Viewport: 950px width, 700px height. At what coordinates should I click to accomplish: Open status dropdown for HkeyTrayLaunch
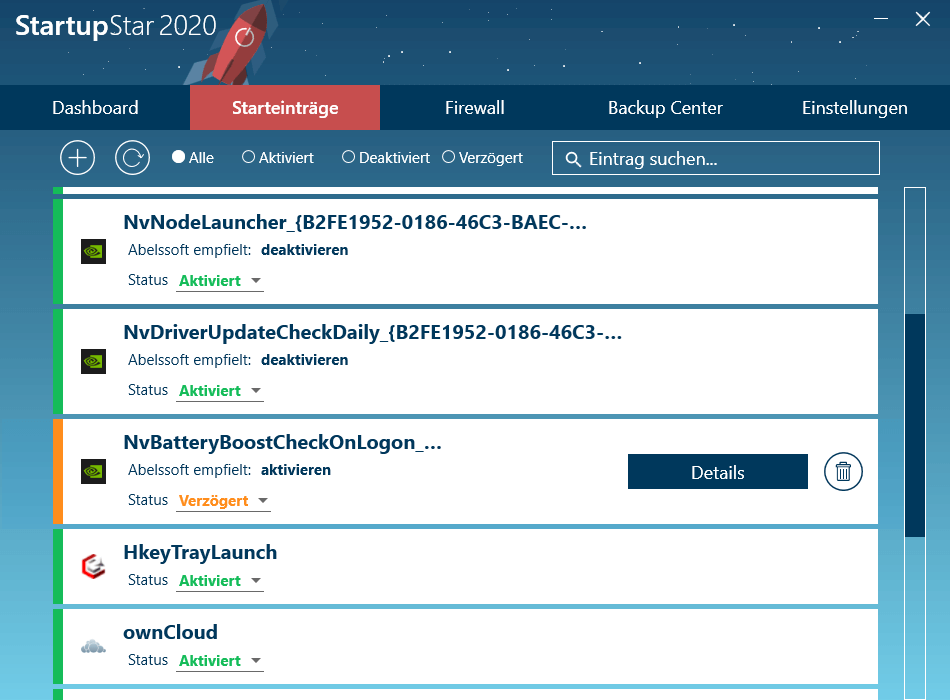(x=220, y=581)
